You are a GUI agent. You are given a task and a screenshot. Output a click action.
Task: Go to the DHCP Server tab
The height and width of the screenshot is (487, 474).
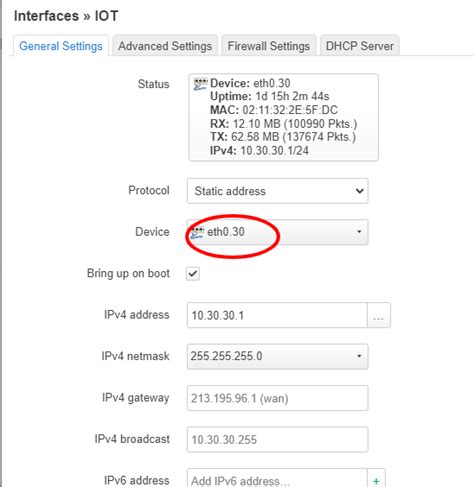[359, 46]
